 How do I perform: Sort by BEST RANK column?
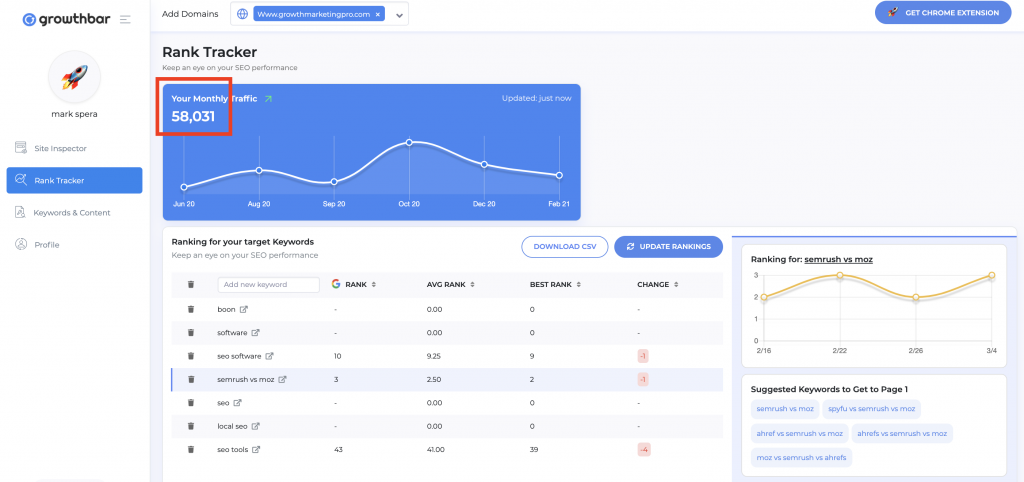[556, 285]
